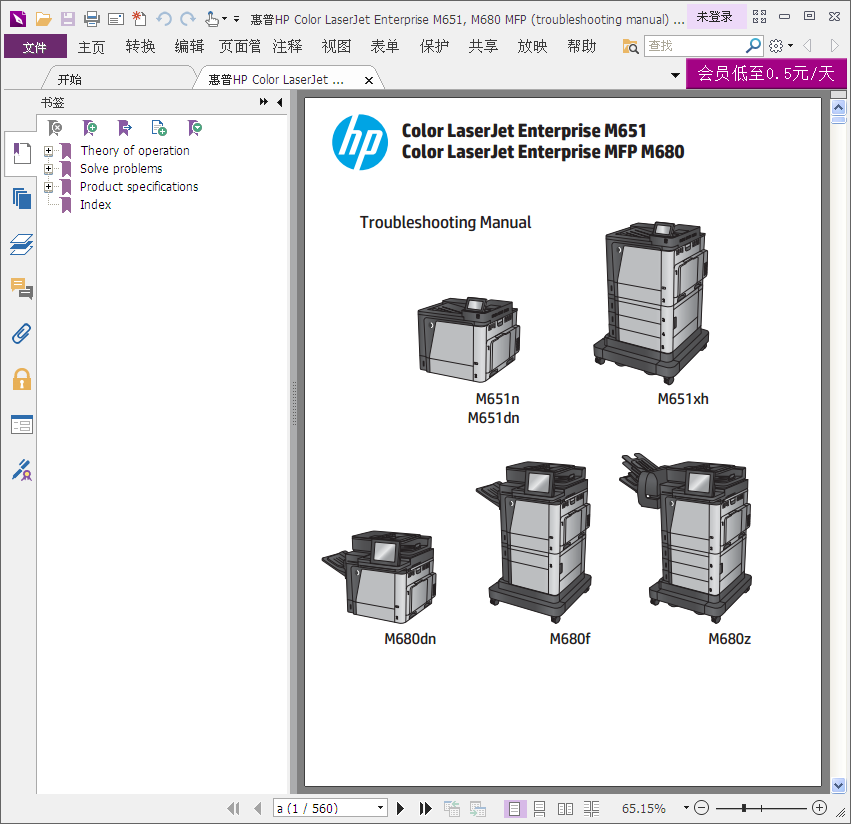Screen dimensions: 851x824
Task: Open the 注释 ribbon tab
Action: (x=288, y=47)
